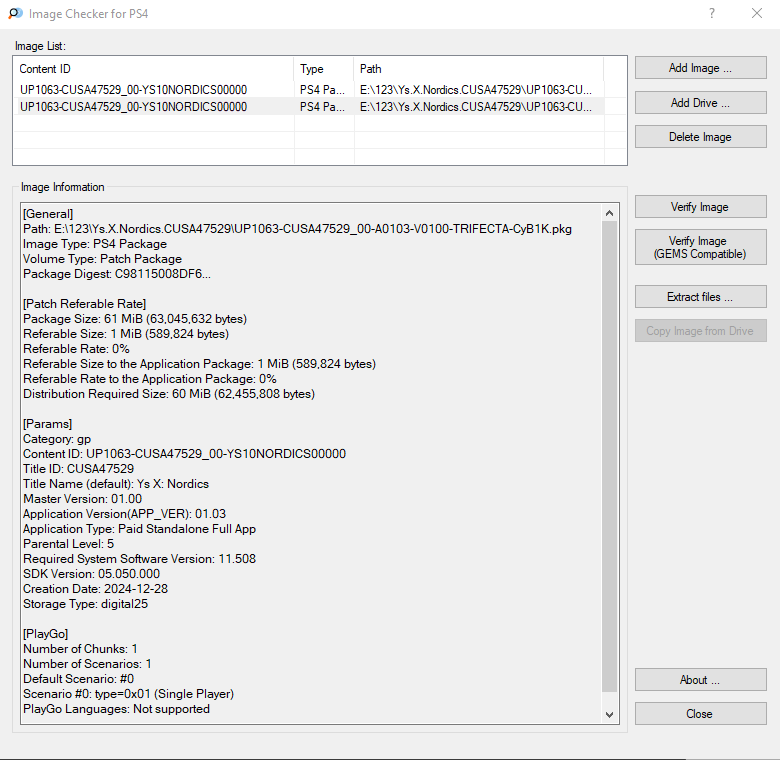This screenshot has height=760, width=780.
Task: Open the About dialog
Action: [700, 679]
